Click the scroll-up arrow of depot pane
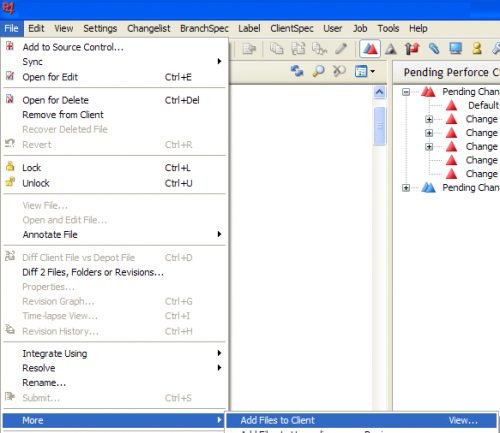Viewport: 500px width, 433px height. tap(379, 92)
